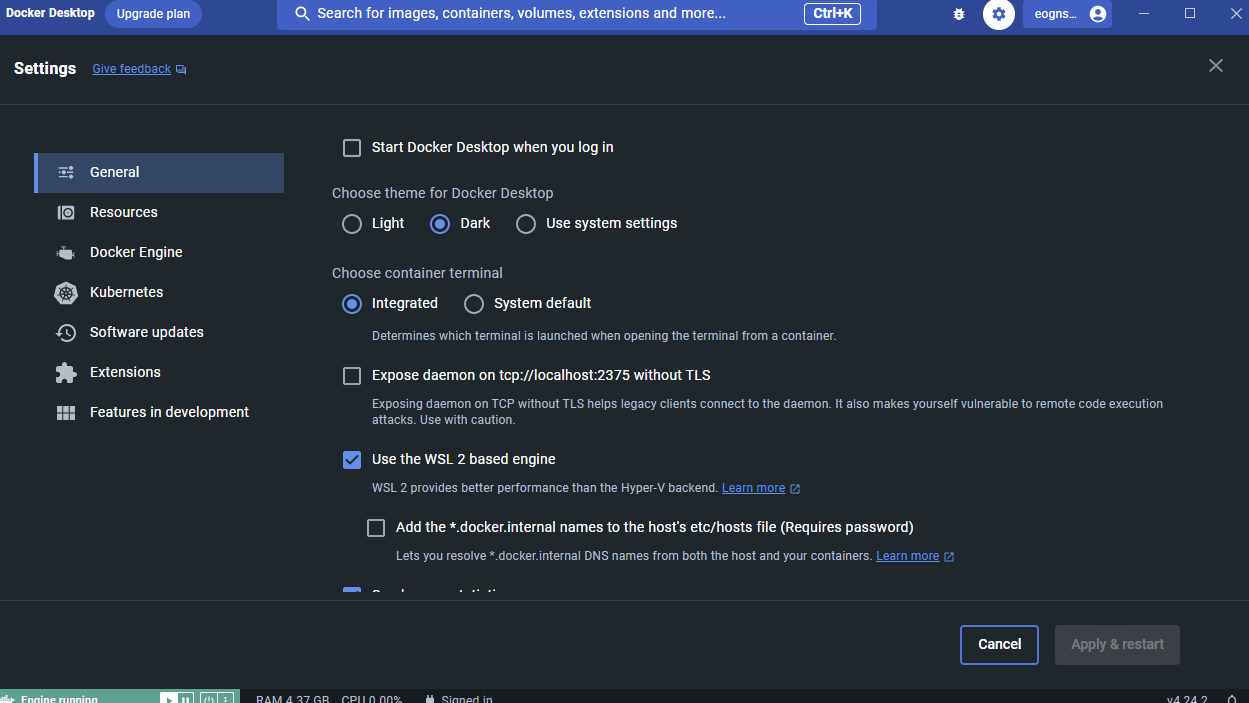Enable Expose daemon on tcp://localhost:2375 without TLS
This screenshot has height=703, width=1249.
coord(352,376)
